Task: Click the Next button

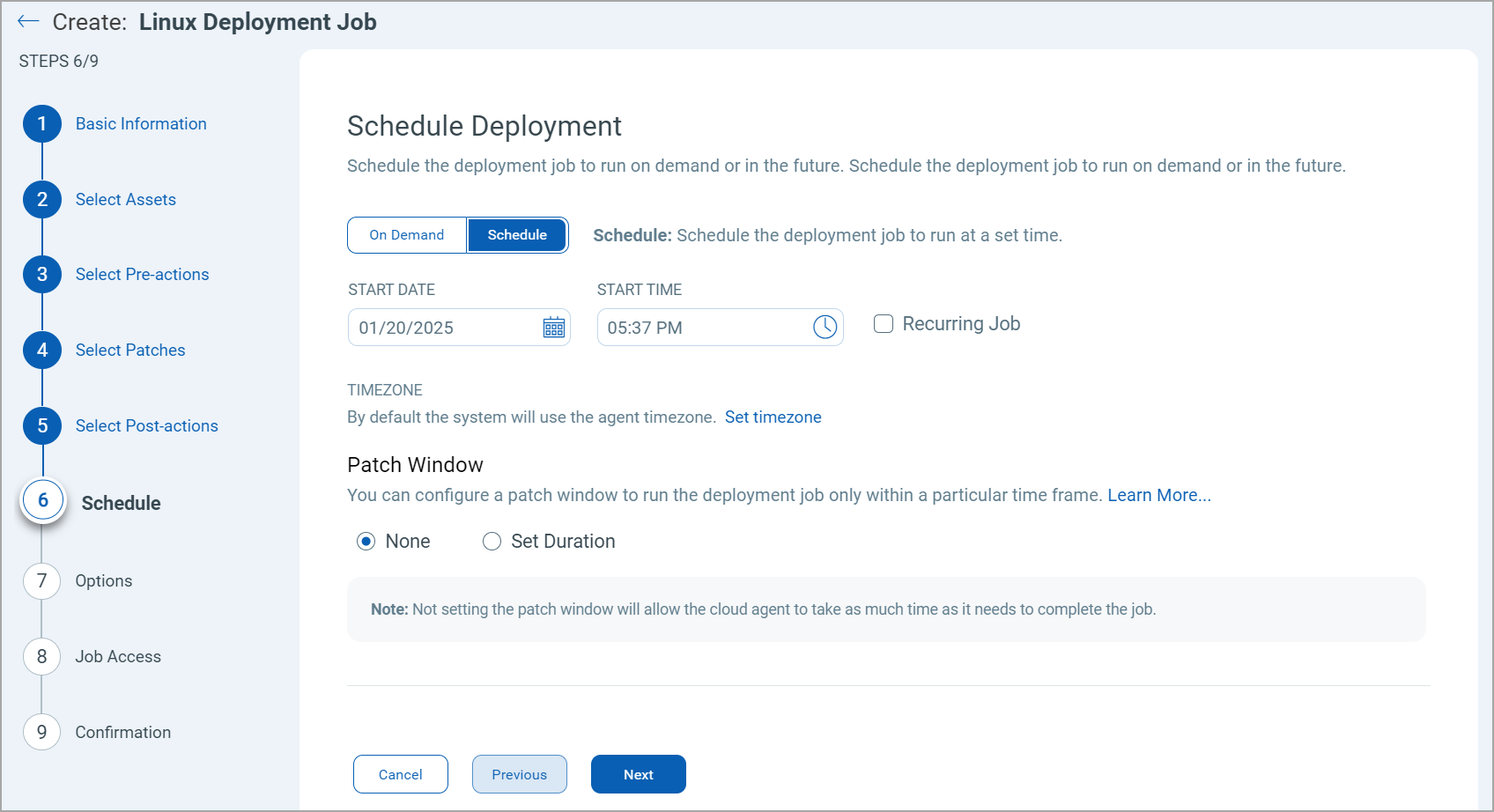Action: click(638, 774)
